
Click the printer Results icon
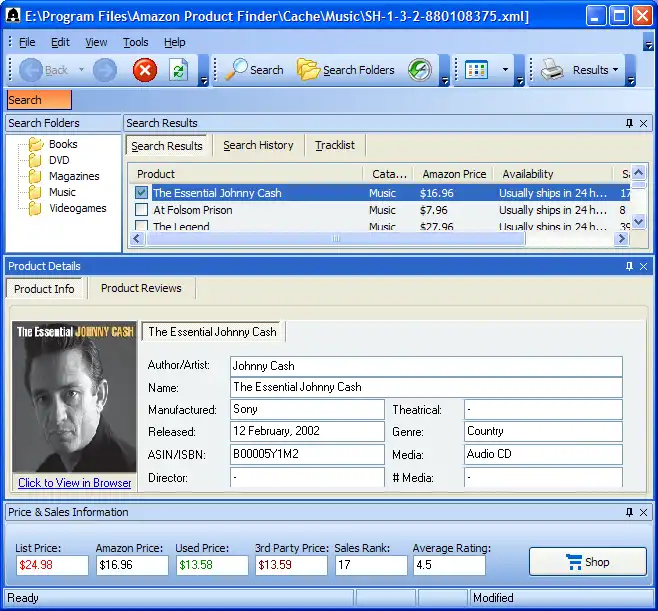(552, 70)
